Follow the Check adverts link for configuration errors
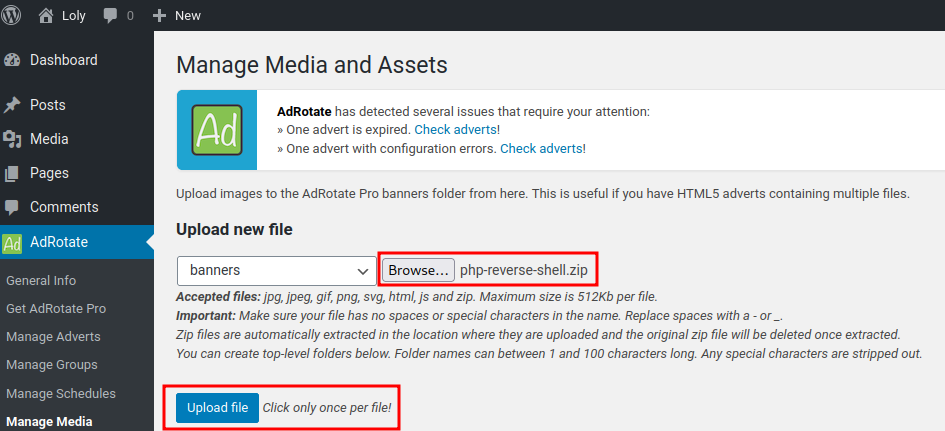Viewport: 945px width, 431px height. tap(541, 148)
